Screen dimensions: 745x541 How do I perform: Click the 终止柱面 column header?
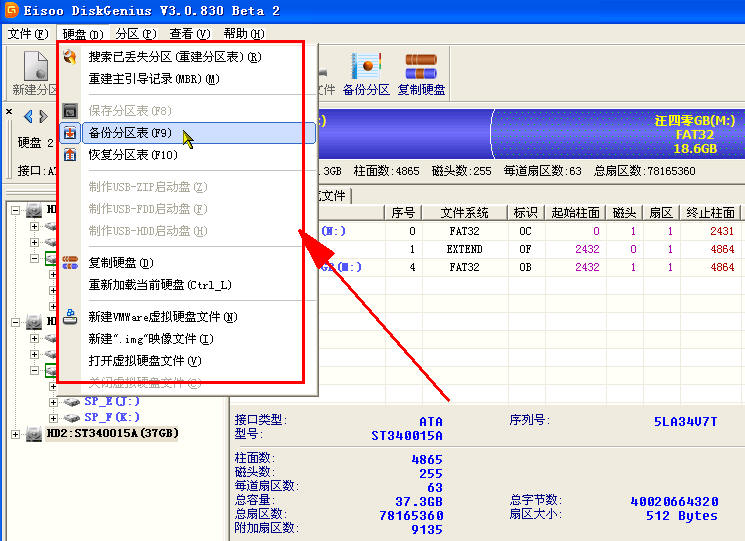click(710, 212)
